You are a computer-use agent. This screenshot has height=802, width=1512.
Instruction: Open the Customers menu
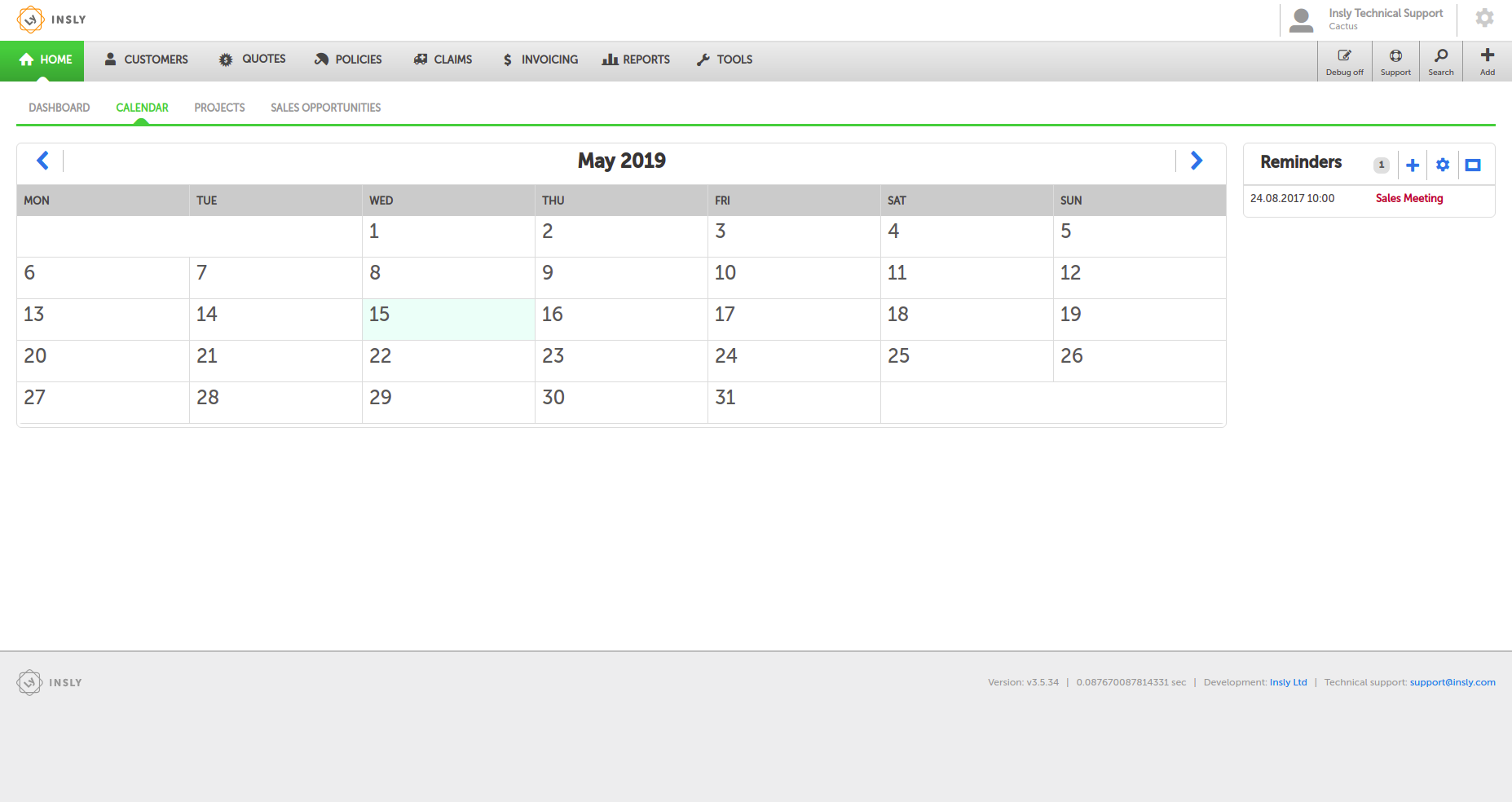click(x=146, y=59)
